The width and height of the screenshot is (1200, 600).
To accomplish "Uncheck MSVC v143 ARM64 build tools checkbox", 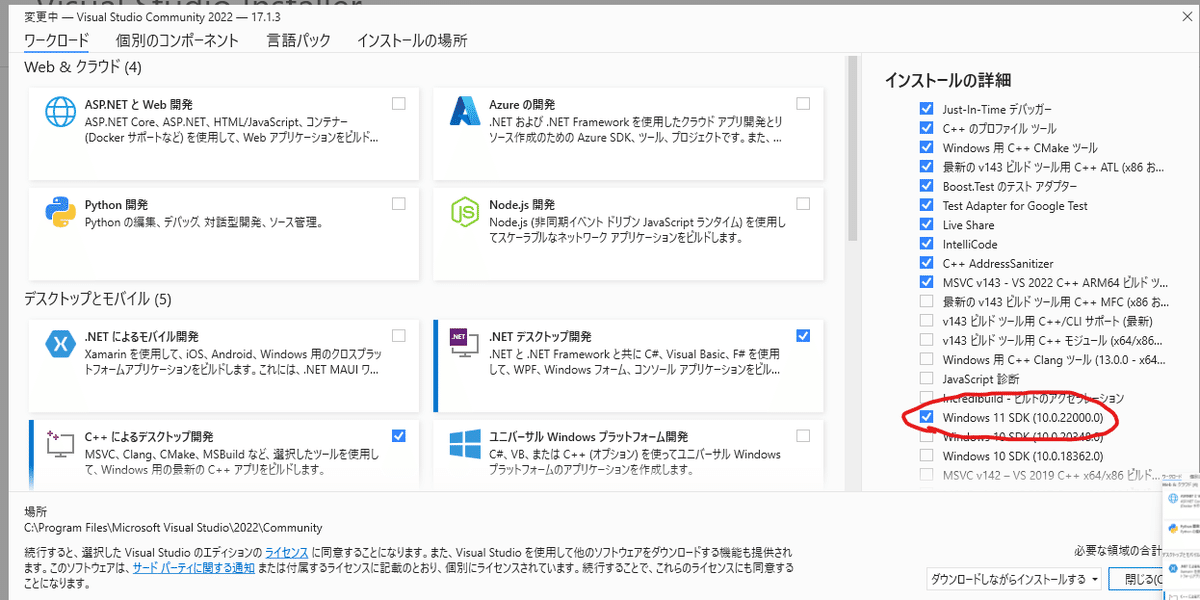I will (x=926, y=282).
